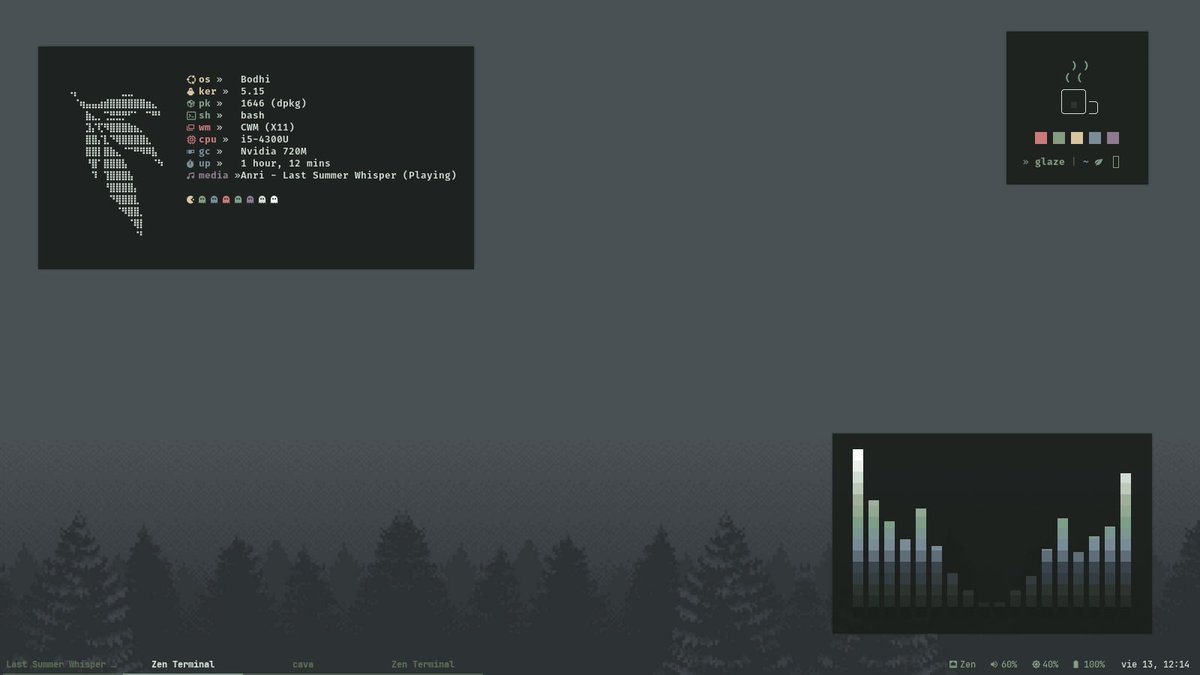Click the 'Bodhi' os value

[255, 79]
